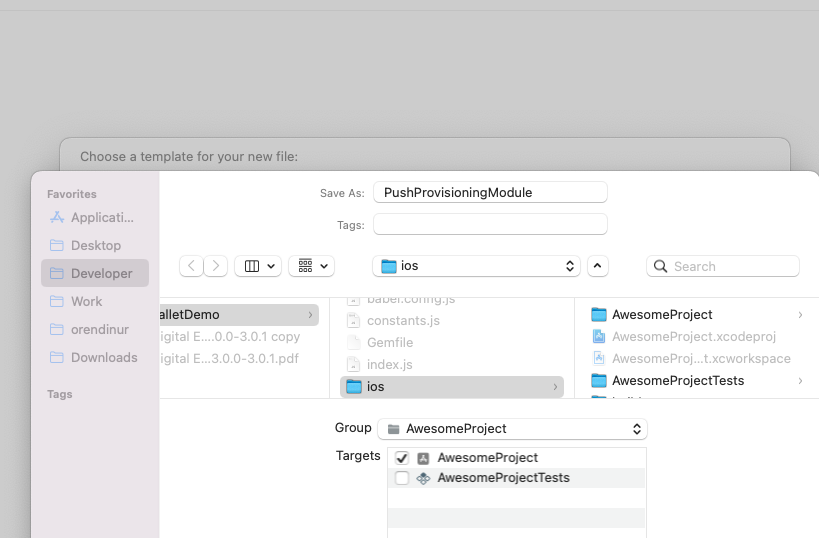Select AwesomeProject.xcodeproj file icon

599,337
